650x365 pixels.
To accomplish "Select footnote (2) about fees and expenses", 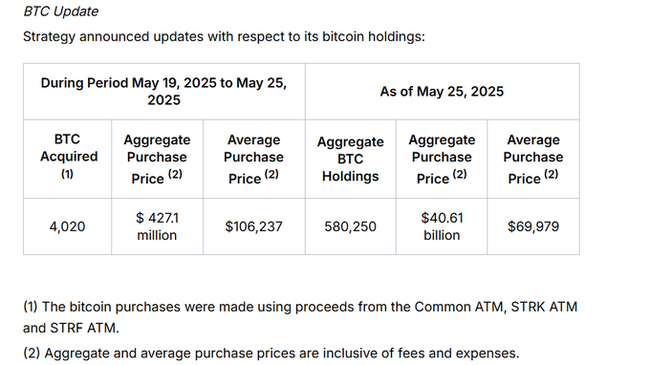I will pos(271,353).
